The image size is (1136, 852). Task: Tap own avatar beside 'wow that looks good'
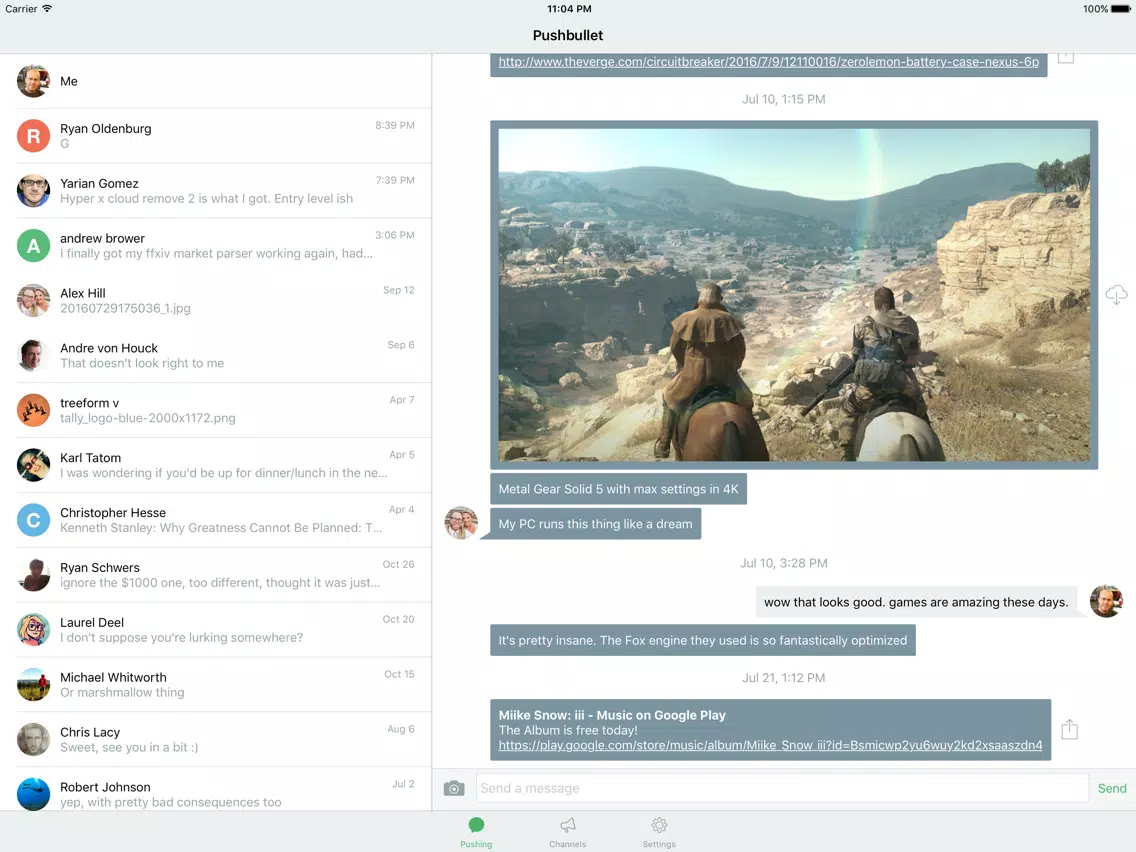(1106, 601)
